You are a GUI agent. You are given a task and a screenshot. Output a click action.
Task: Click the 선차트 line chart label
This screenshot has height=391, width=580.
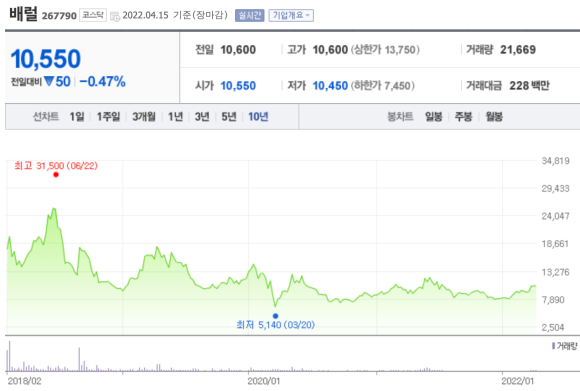tap(46, 117)
